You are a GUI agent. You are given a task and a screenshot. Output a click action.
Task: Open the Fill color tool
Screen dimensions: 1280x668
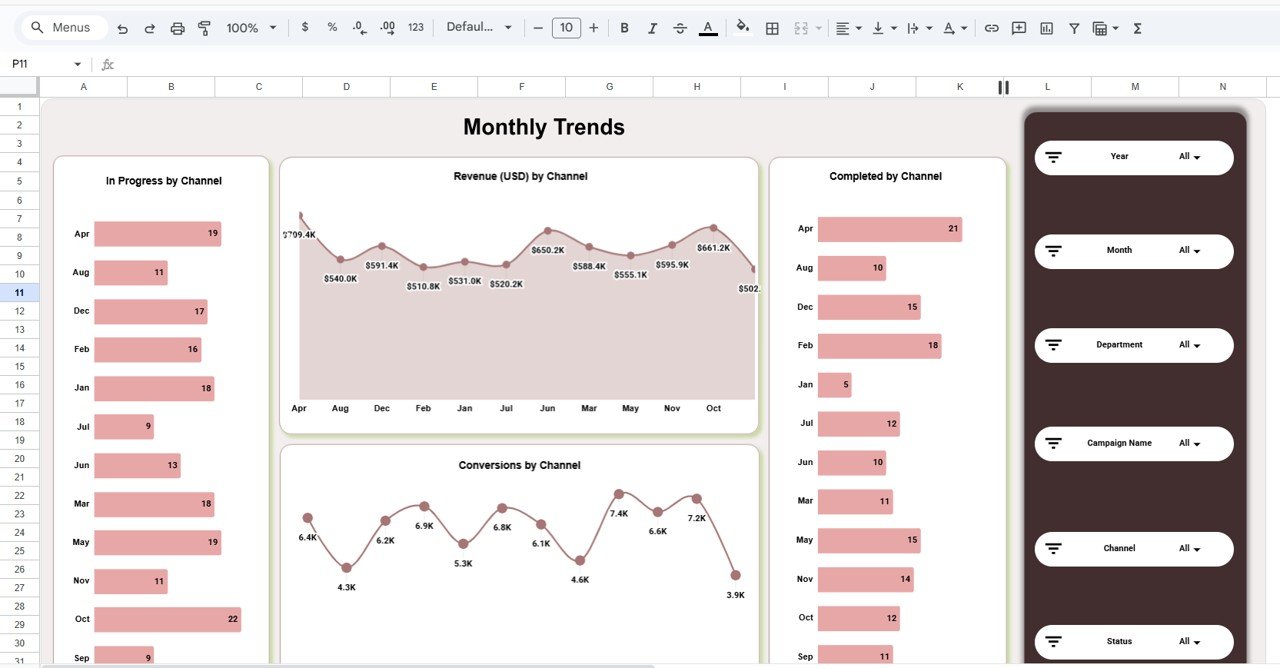coord(743,28)
